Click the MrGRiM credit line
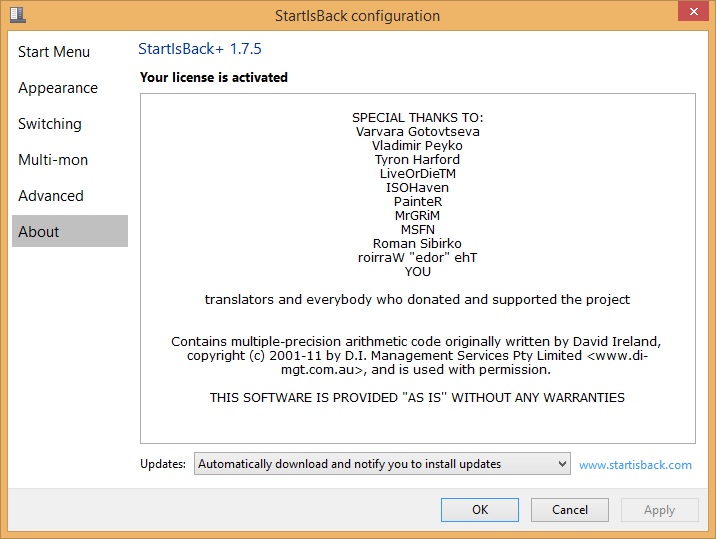The width and height of the screenshot is (716, 539). [x=417, y=216]
